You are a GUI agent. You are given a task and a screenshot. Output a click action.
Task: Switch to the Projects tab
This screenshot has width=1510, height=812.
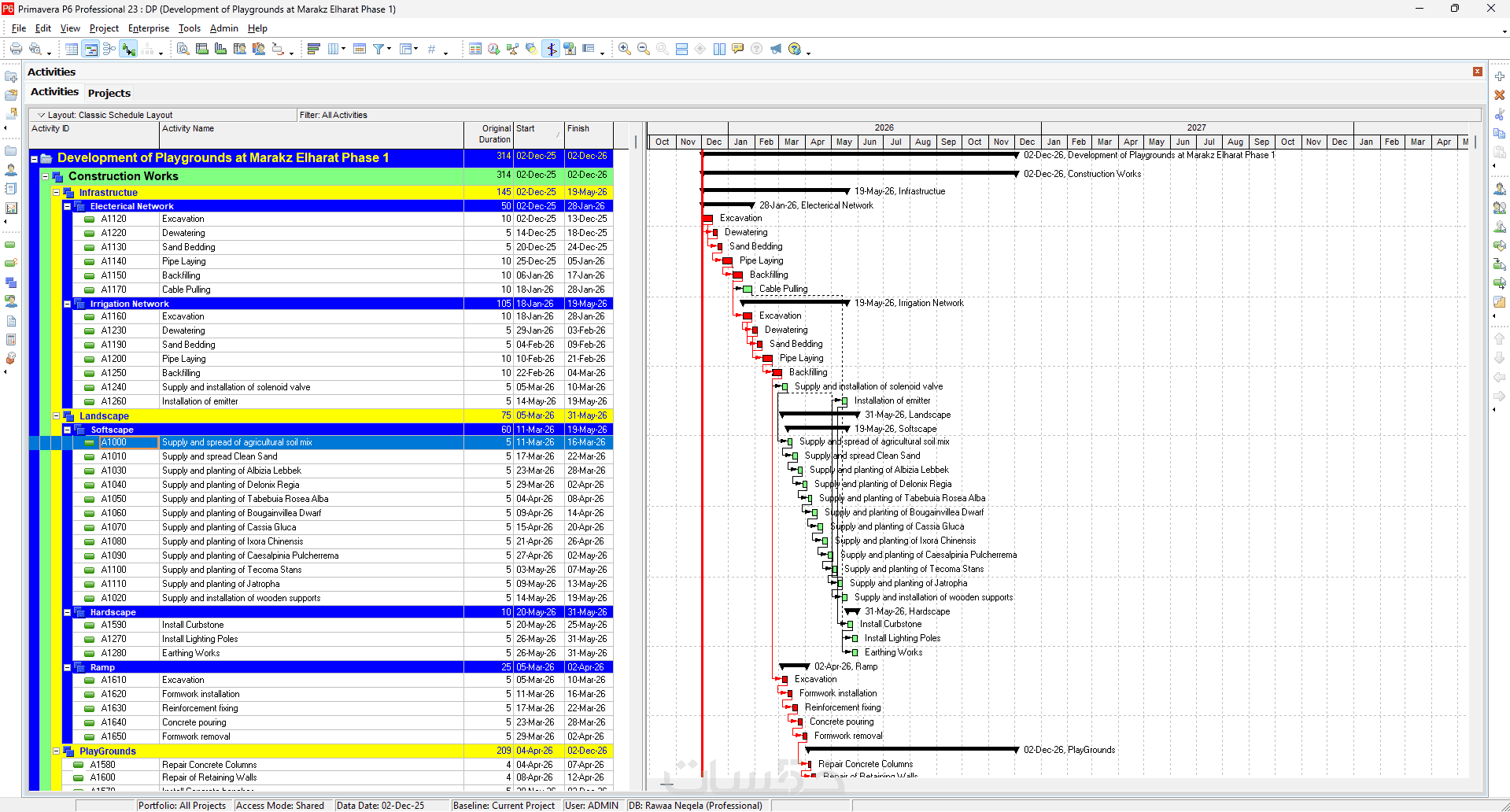tap(109, 93)
